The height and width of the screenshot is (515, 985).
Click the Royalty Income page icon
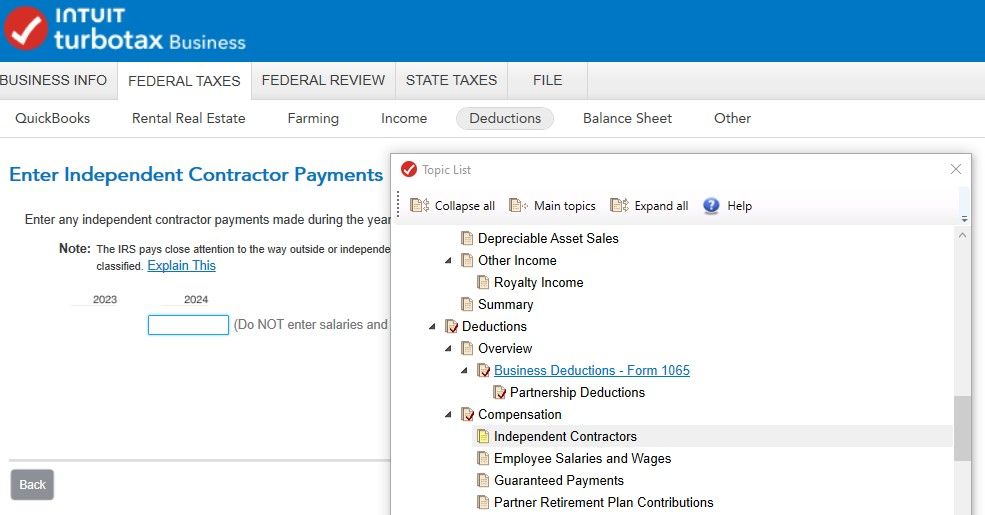(483, 283)
